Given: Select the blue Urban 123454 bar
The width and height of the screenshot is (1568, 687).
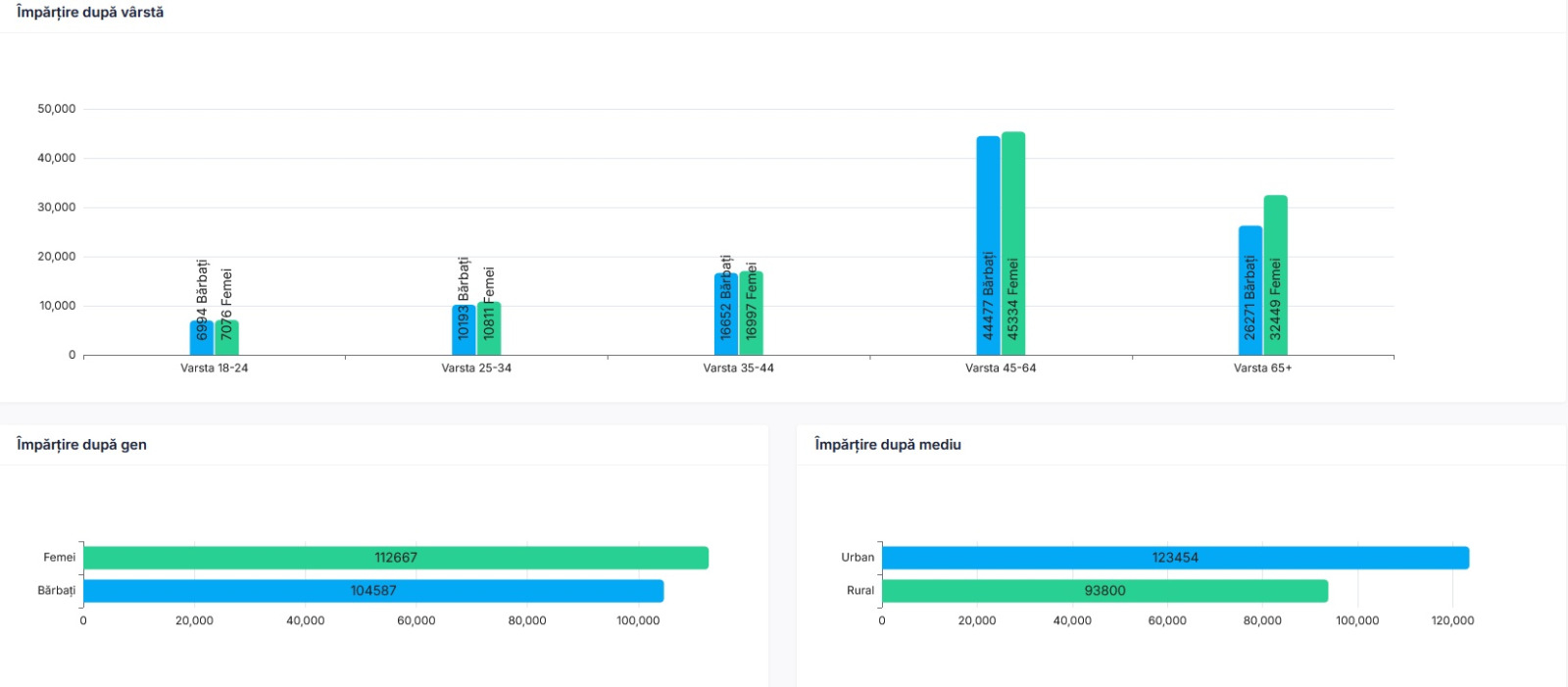Looking at the screenshot, I should [1175, 558].
